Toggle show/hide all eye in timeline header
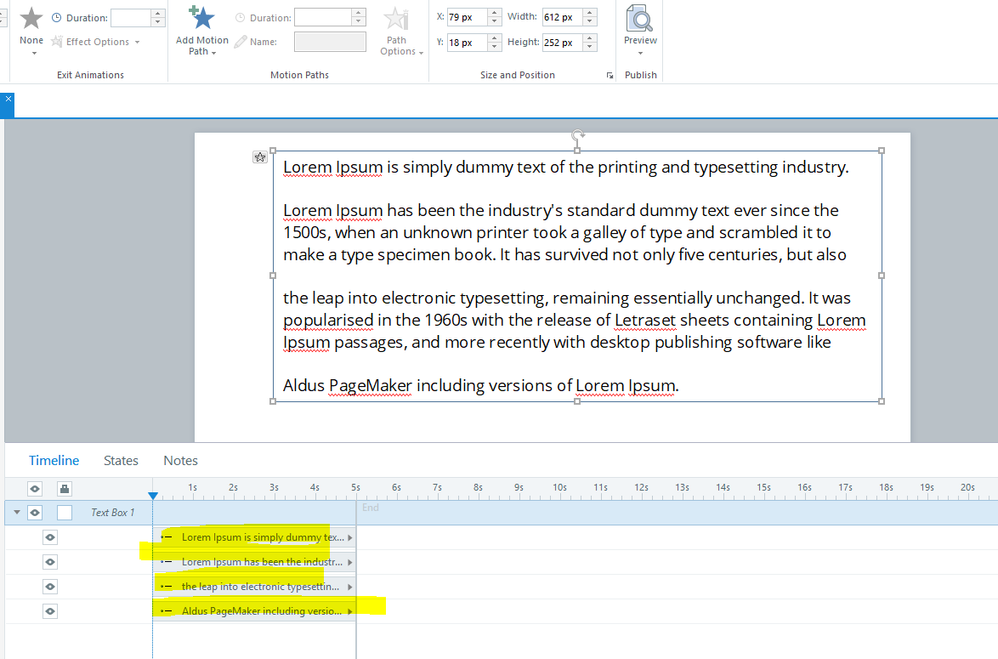 (35, 488)
